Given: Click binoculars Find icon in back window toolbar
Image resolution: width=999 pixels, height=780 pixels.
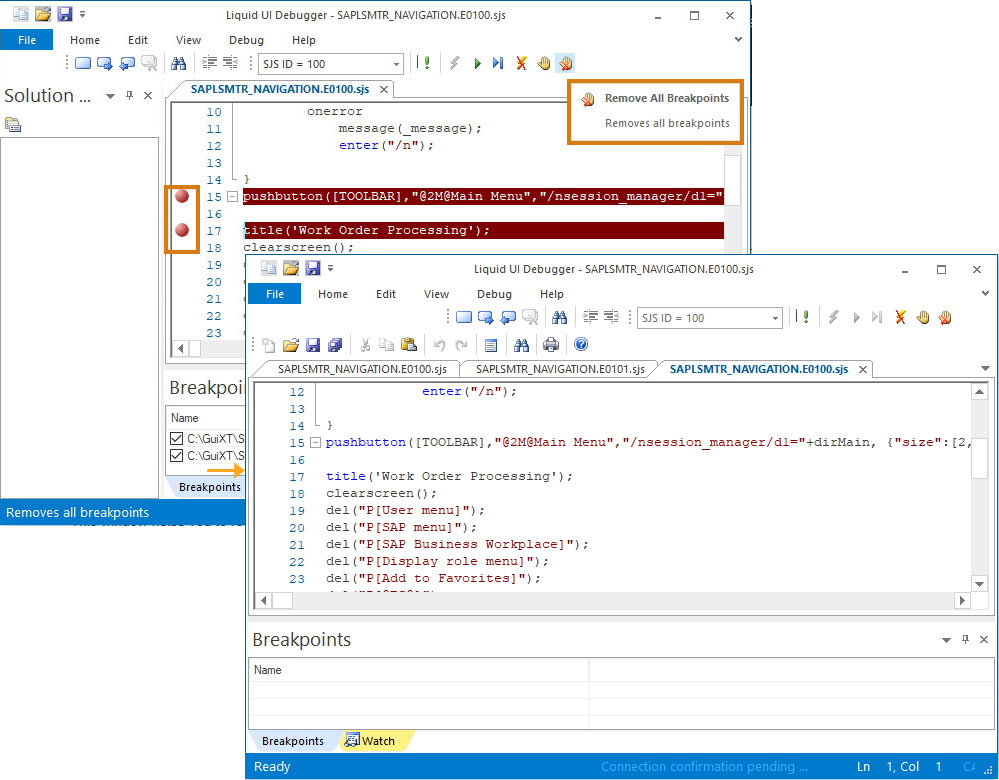Looking at the screenshot, I should [178, 63].
